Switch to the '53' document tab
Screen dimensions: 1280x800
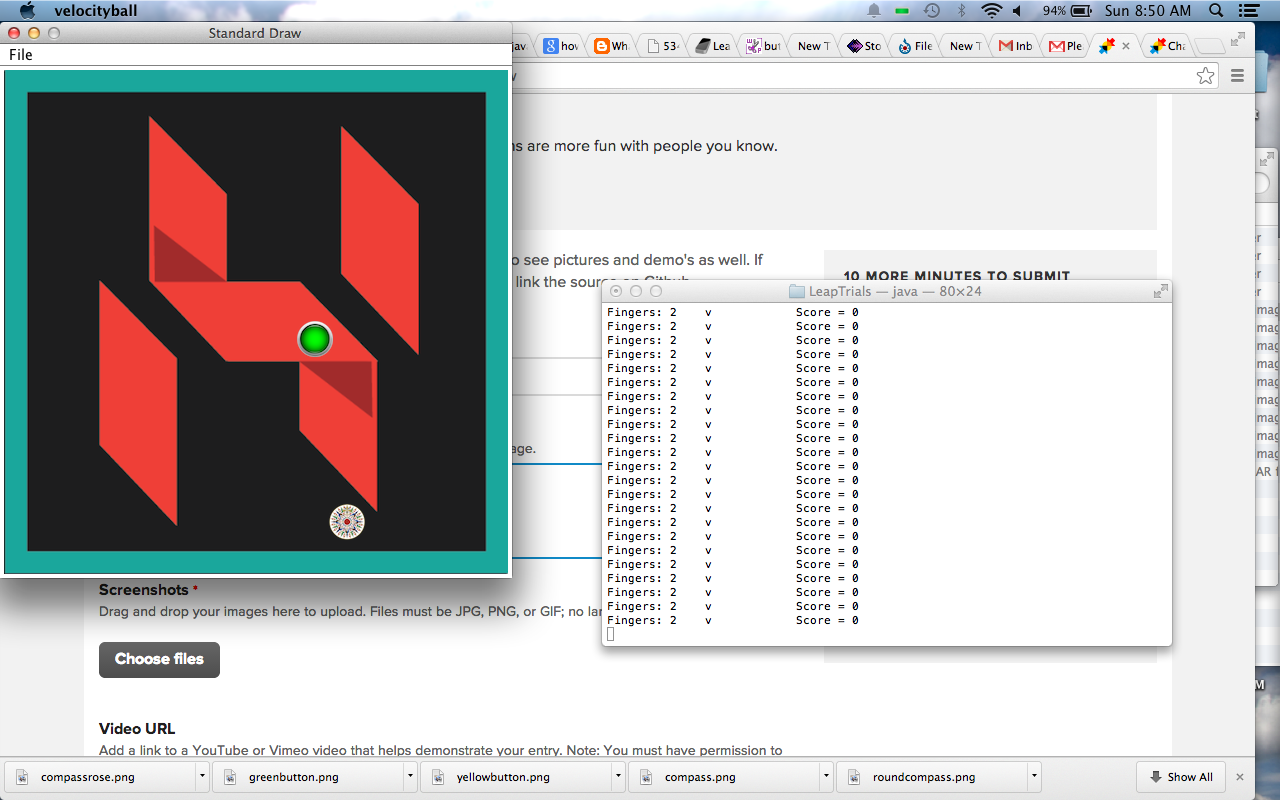(663, 46)
